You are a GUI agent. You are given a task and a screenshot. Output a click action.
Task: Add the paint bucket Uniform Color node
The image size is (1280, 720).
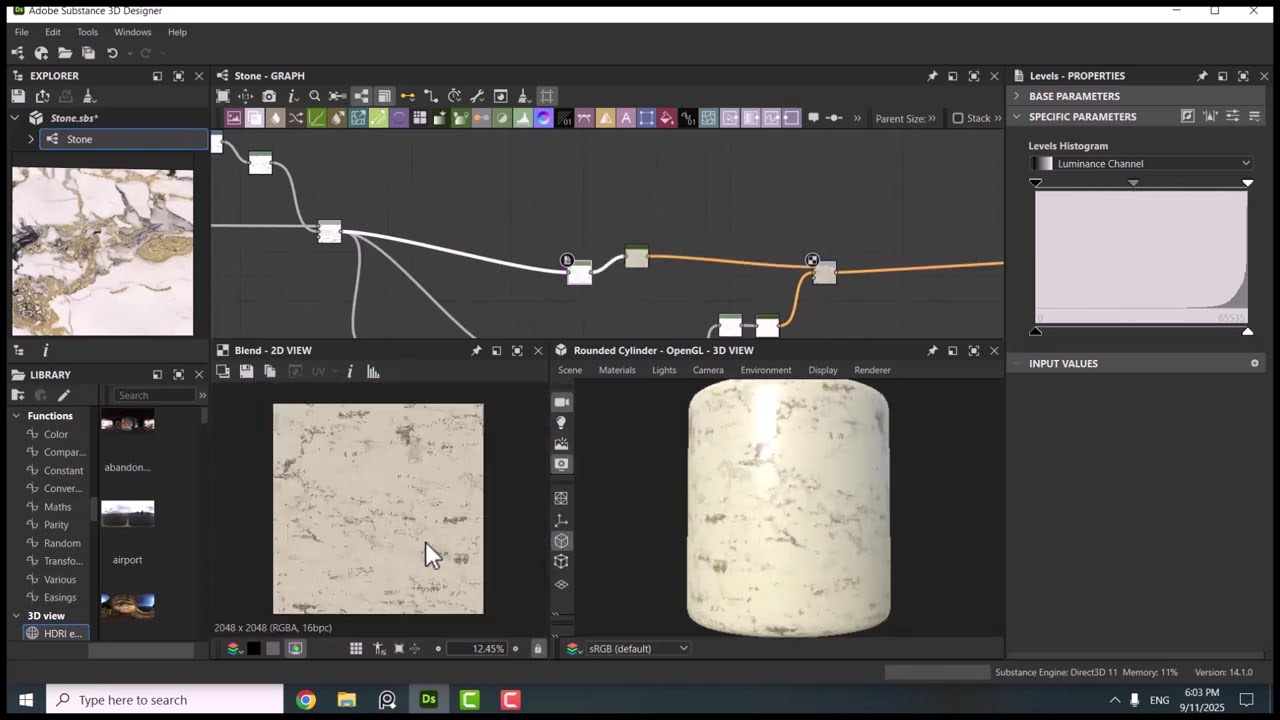click(x=667, y=118)
